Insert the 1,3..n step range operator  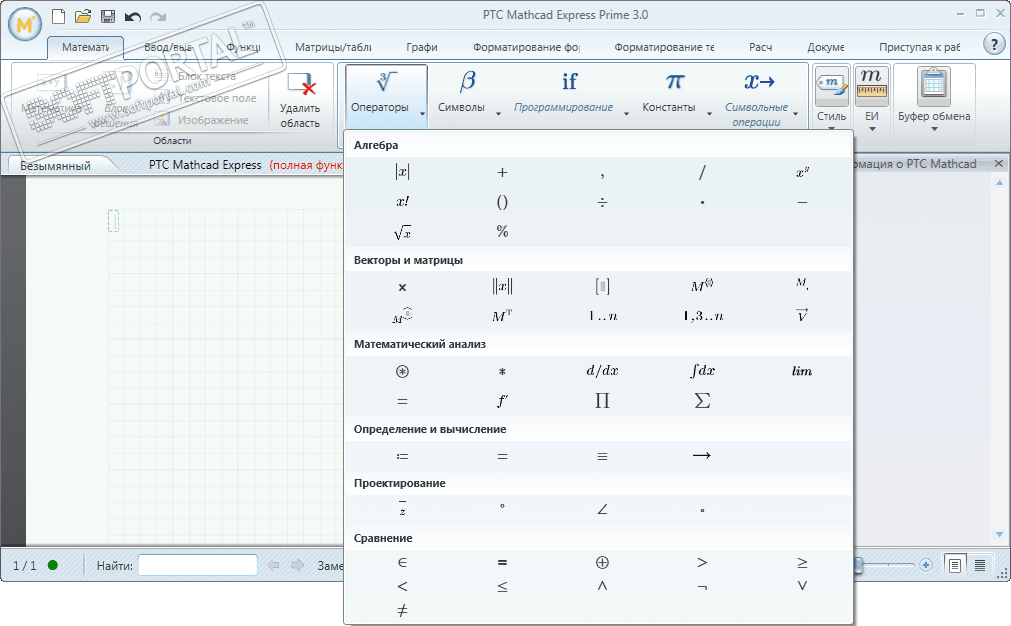(x=703, y=316)
